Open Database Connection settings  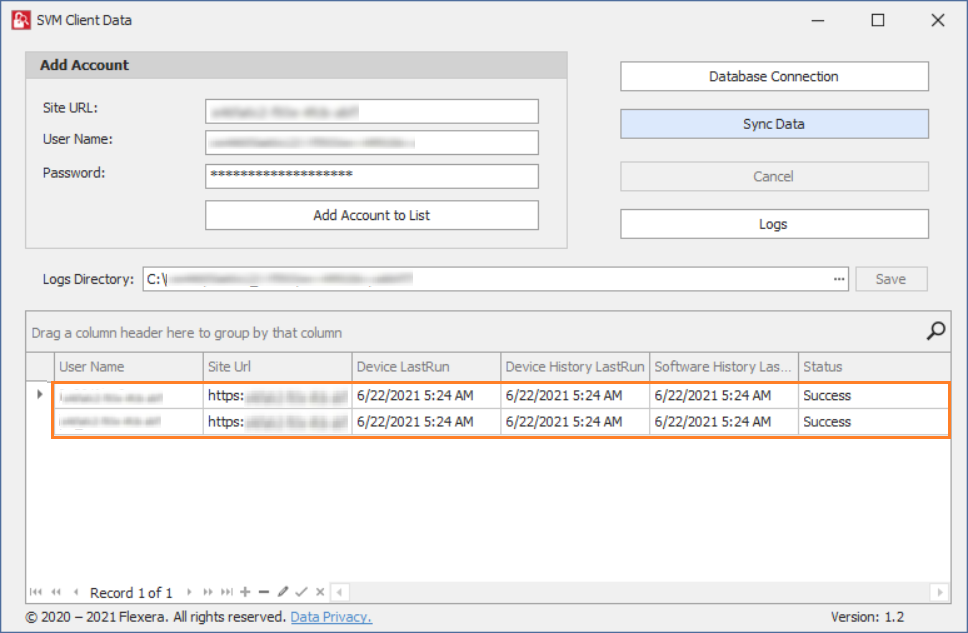pyautogui.click(x=774, y=76)
